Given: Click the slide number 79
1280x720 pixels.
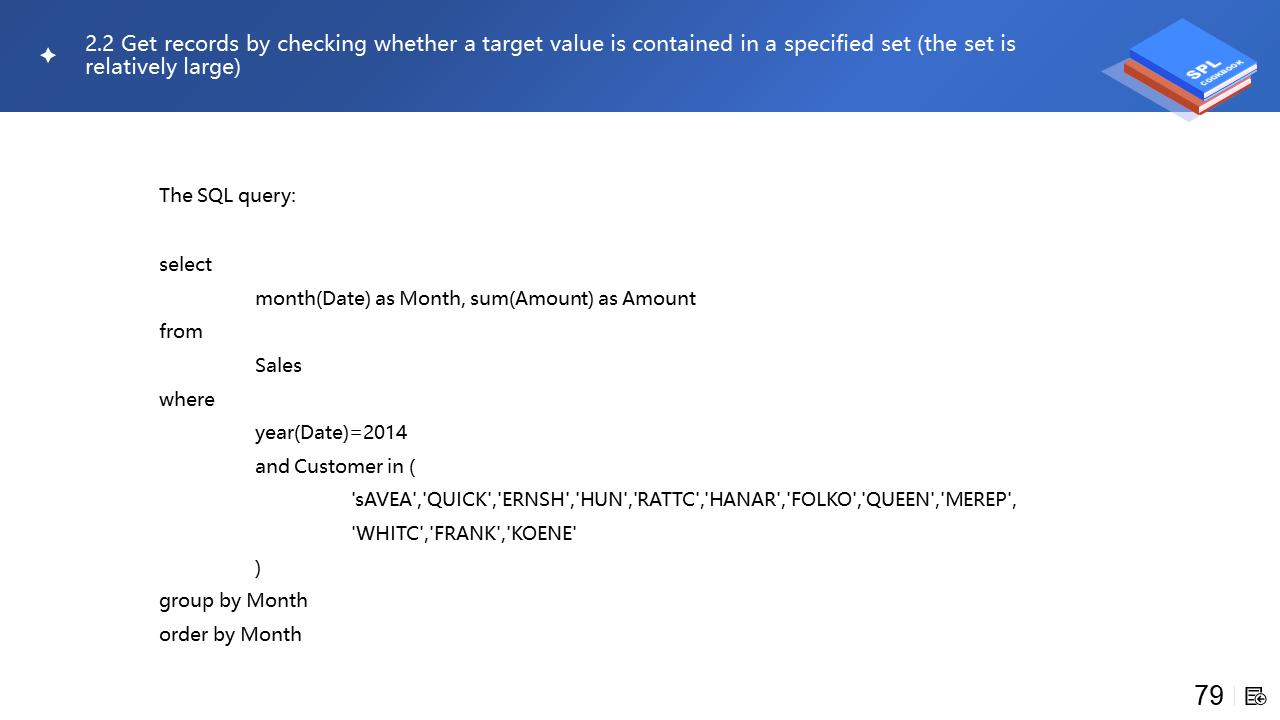Looking at the screenshot, I should [x=1209, y=696].
